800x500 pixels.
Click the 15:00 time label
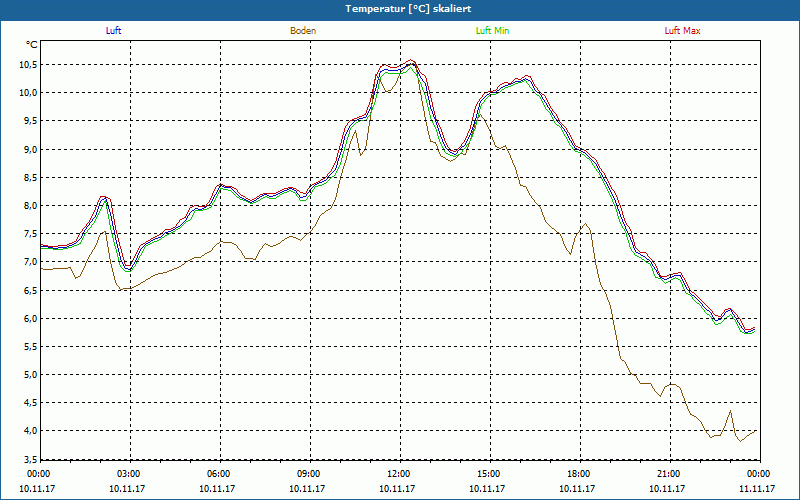coord(488,474)
